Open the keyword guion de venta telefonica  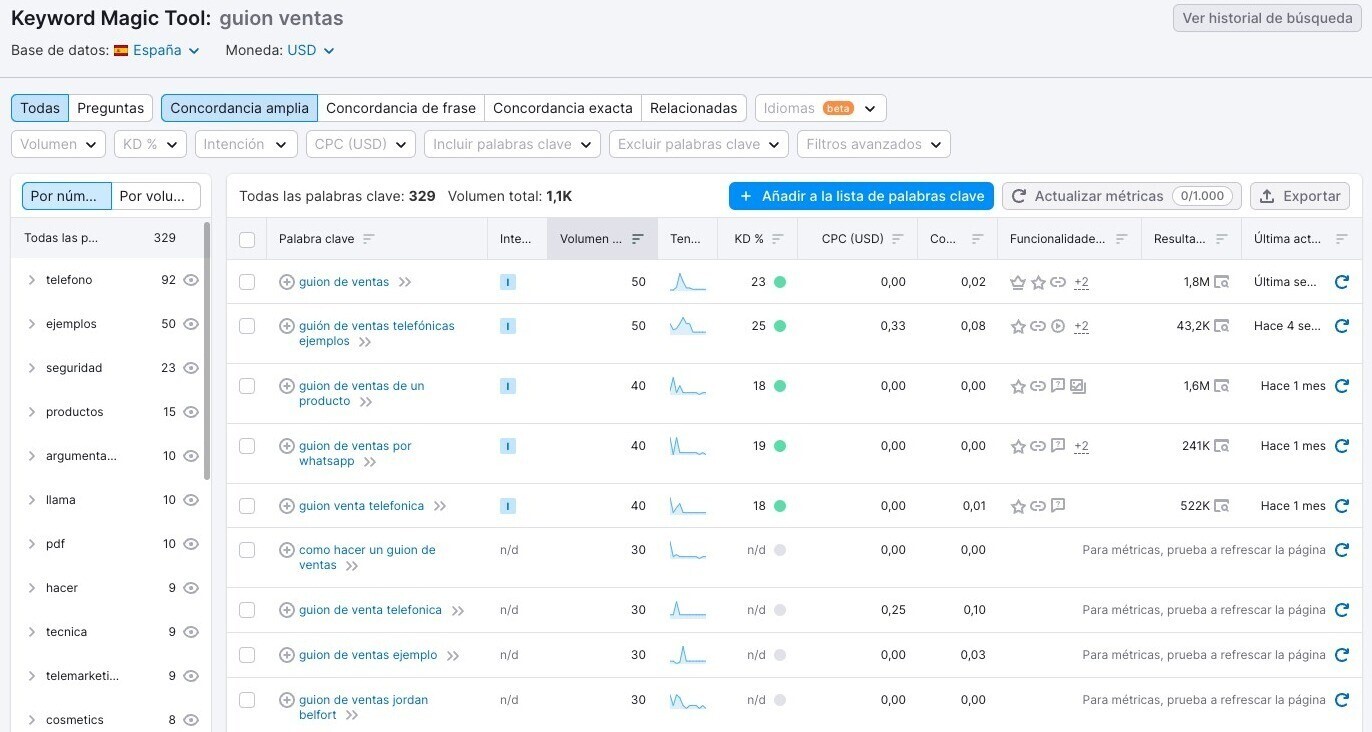tap(369, 609)
